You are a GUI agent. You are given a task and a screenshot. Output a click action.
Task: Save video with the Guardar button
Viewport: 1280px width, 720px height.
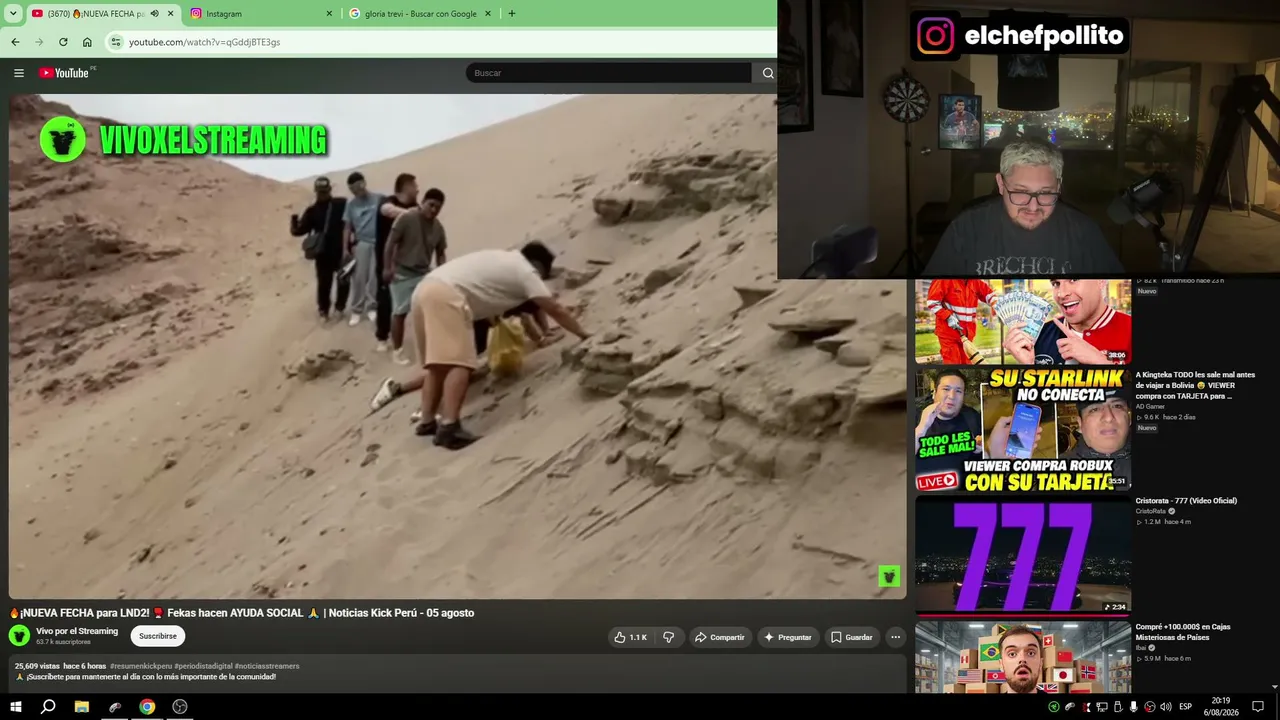[852, 637]
